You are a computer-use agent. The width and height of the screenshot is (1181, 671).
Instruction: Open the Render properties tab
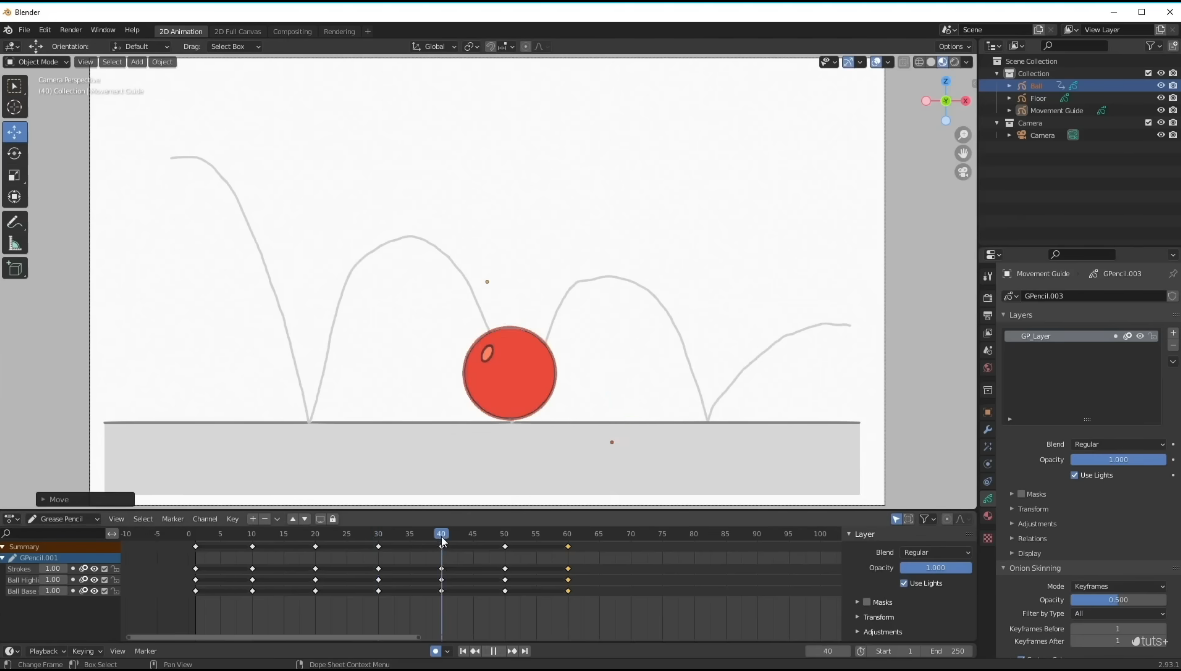pyautogui.click(x=987, y=297)
